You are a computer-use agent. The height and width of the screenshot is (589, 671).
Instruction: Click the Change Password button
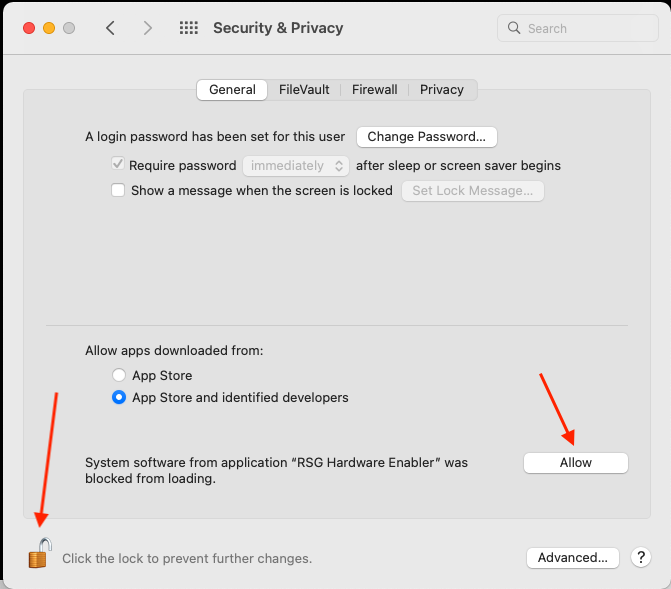pos(427,136)
